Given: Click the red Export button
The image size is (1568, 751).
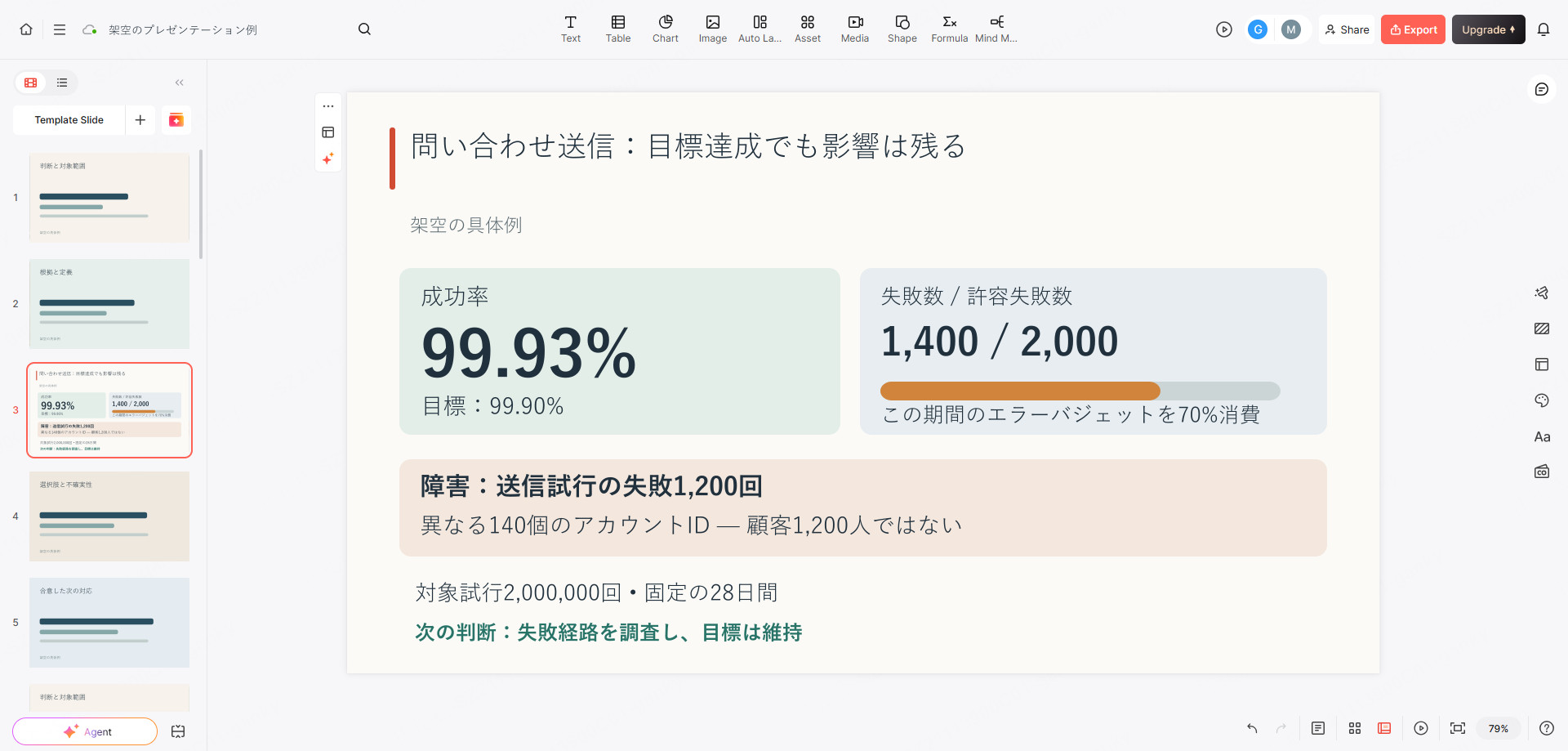Looking at the screenshot, I should tap(1413, 29).
